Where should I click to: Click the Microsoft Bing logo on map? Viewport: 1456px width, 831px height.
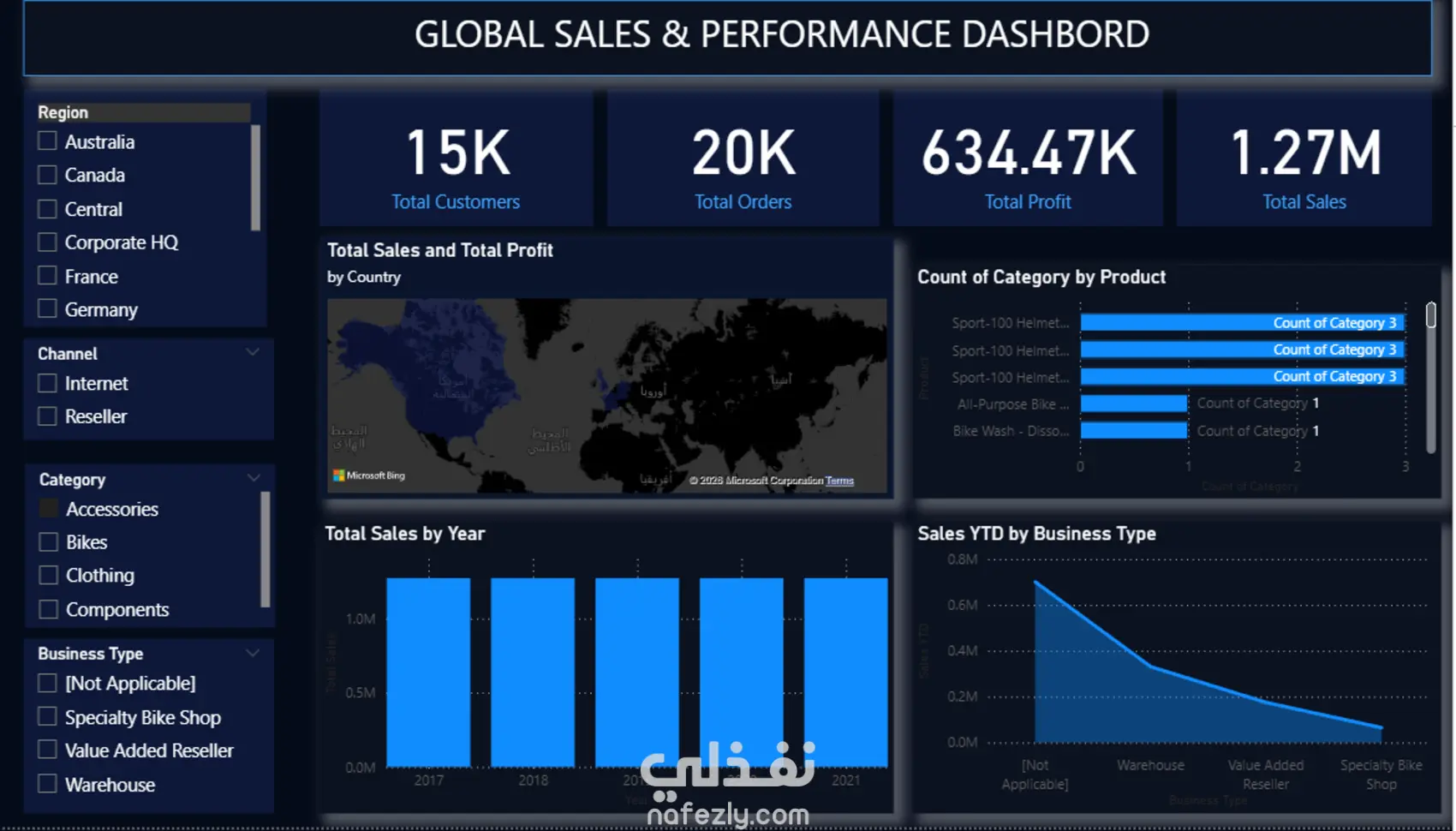point(368,475)
